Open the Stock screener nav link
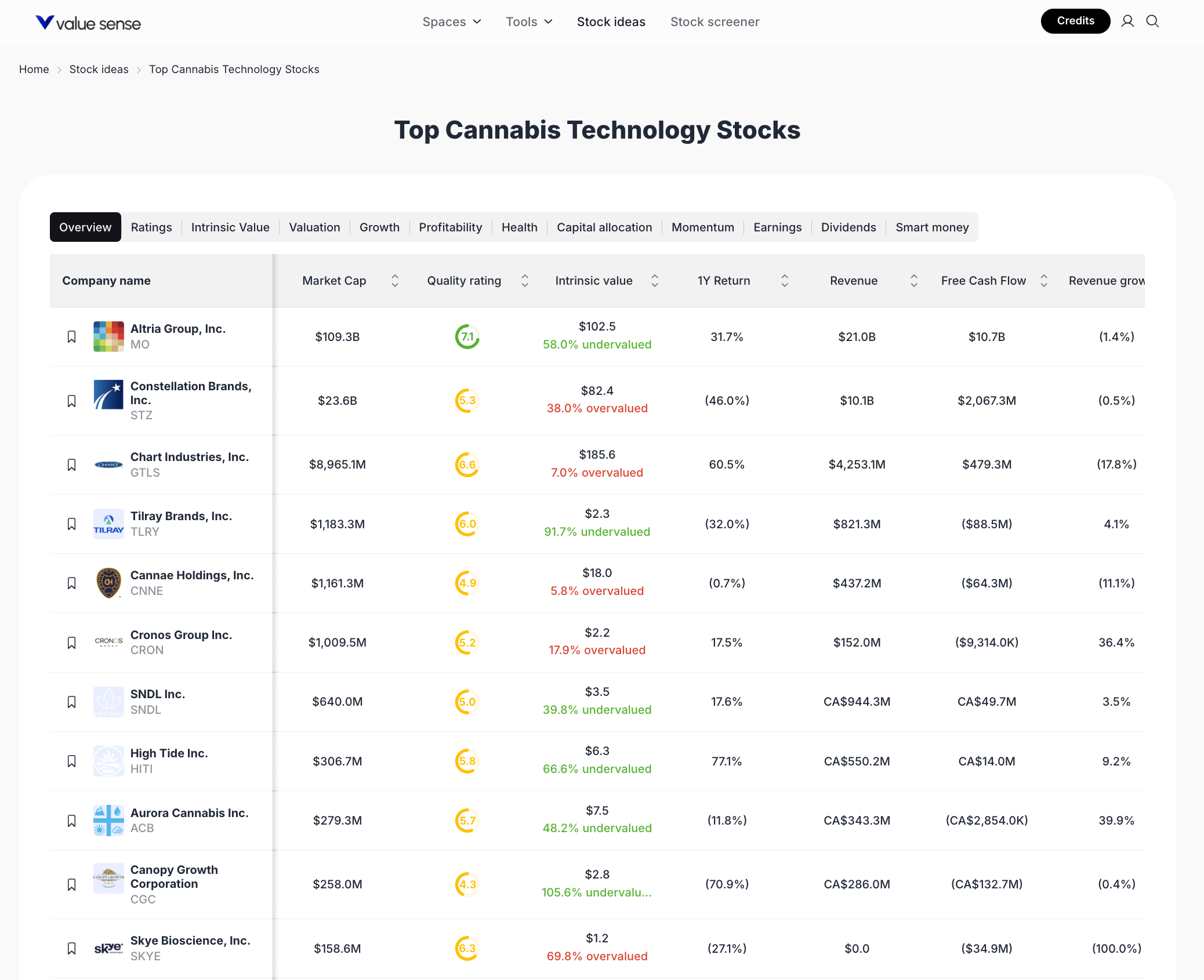Image resolution: width=1204 pixels, height=980 pixels. [x=715, y=22]
